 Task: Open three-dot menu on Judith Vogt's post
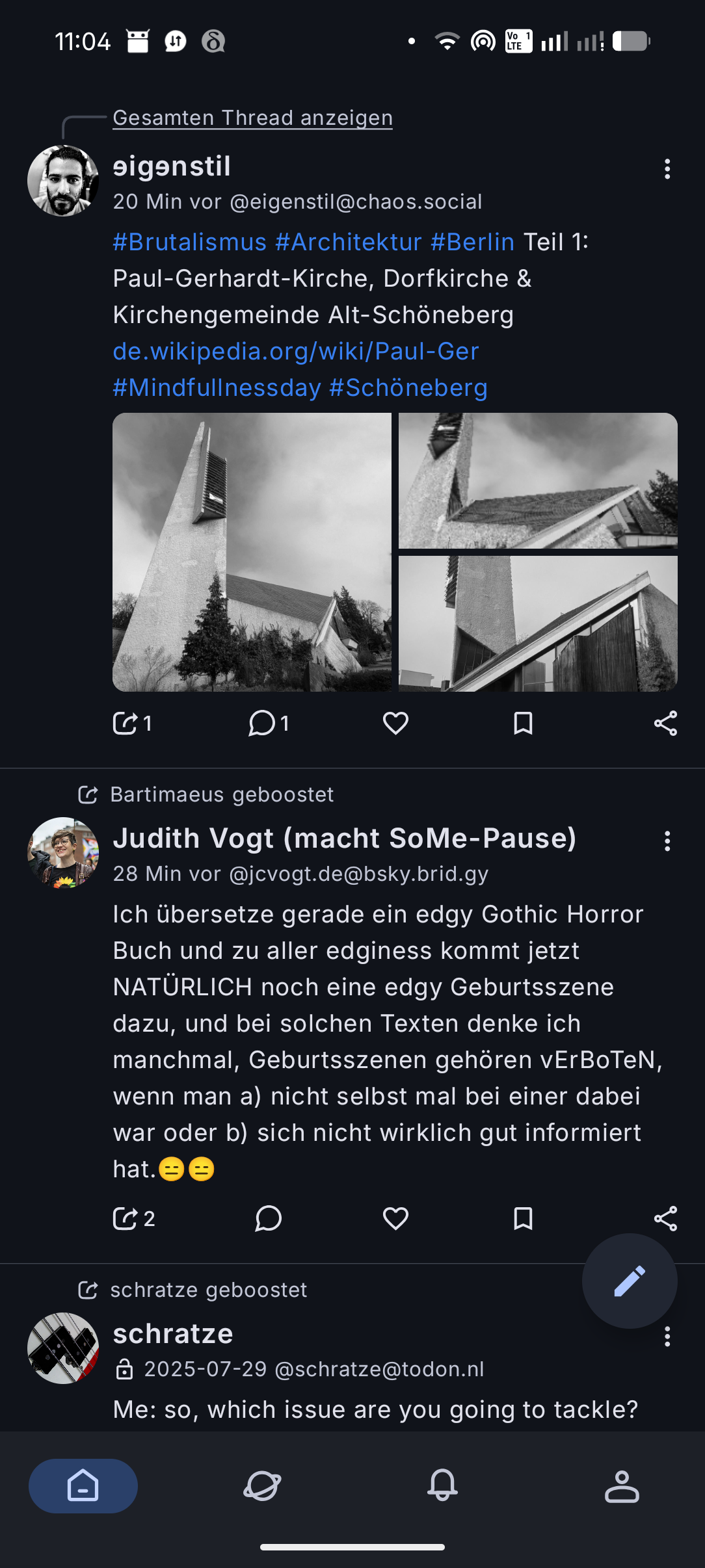(x=667, y=841)
